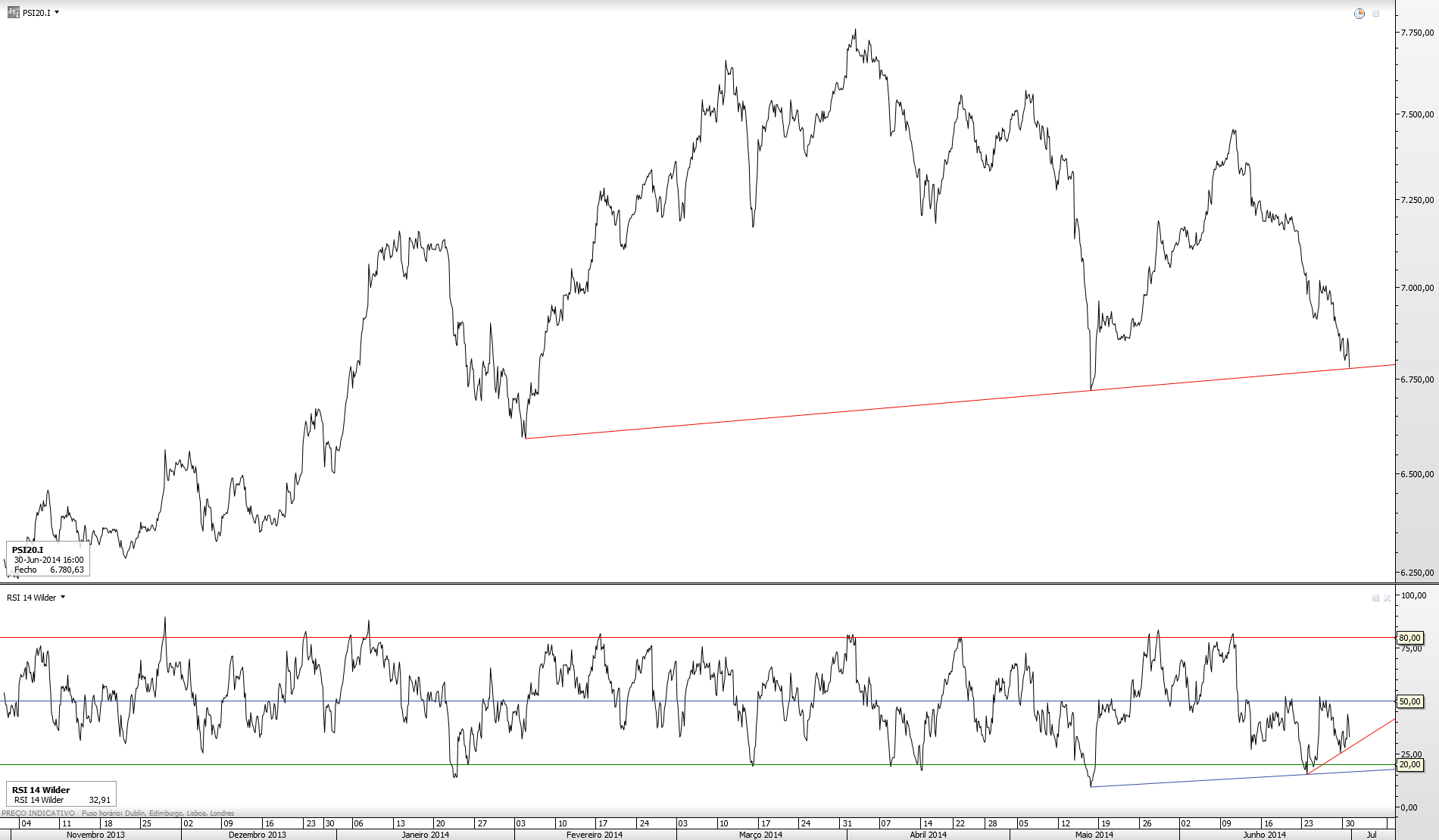Close the RSI 14 Wilder panel
Image resolution: width=1439 pixels, height=840 pixels.
1387,598
